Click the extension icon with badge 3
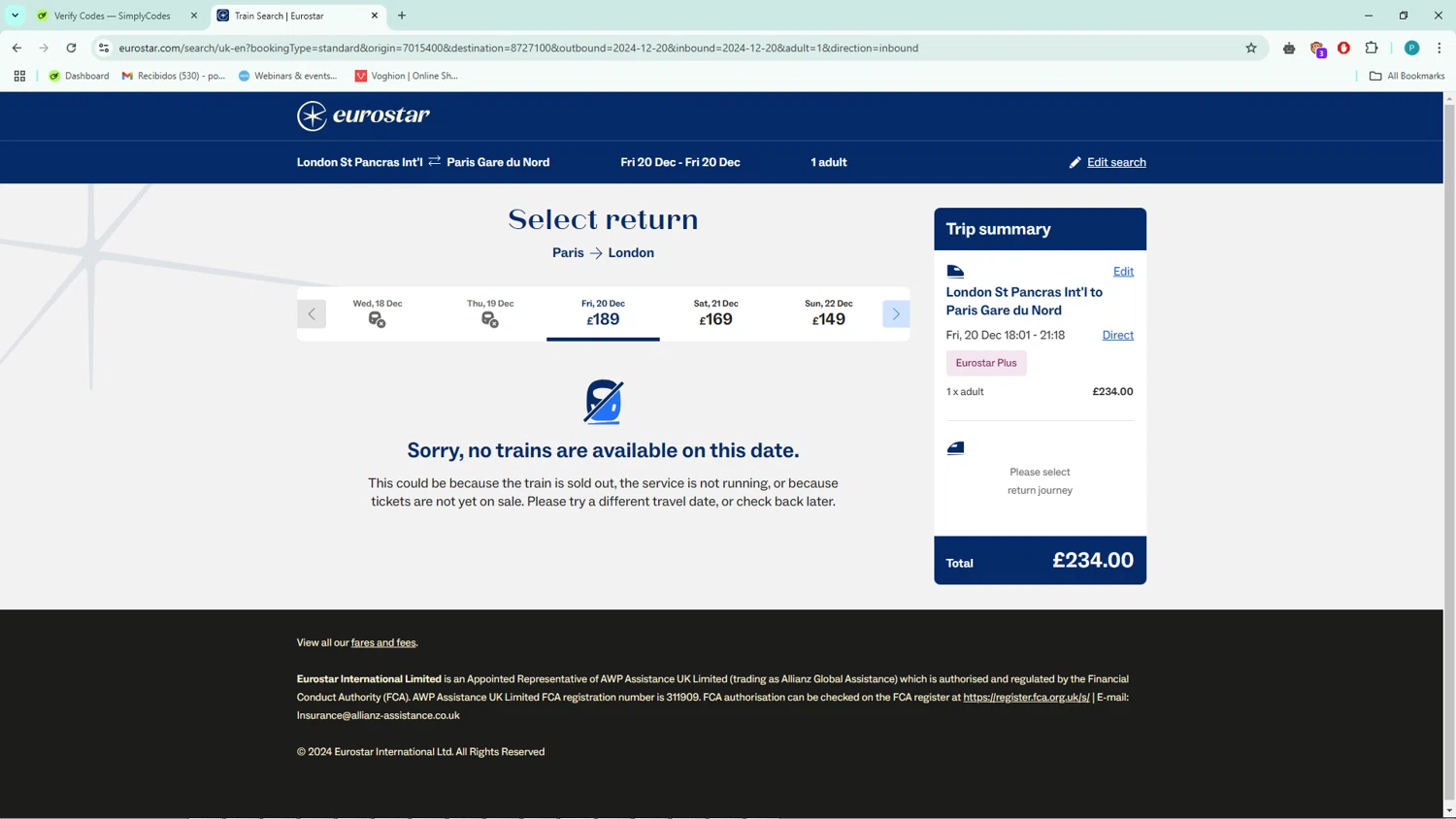Image resolution: width=1456 pixels, height=819 pixels. [x=1317, y=49]
